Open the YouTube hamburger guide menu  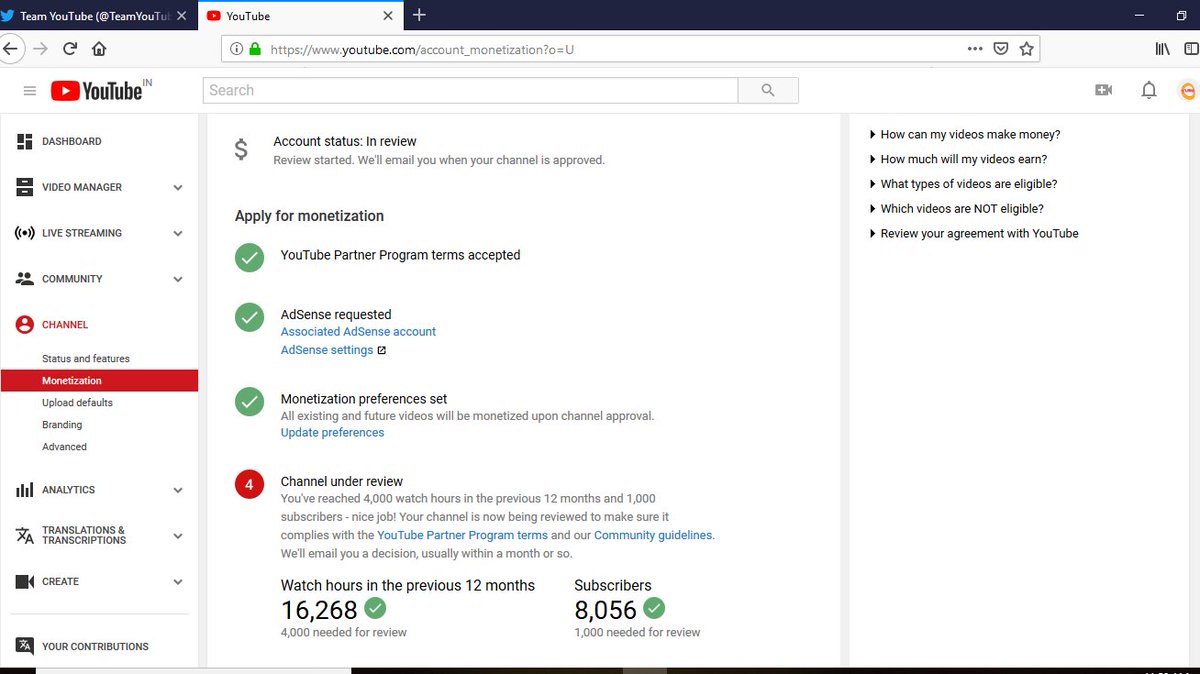tap(30, 91)
